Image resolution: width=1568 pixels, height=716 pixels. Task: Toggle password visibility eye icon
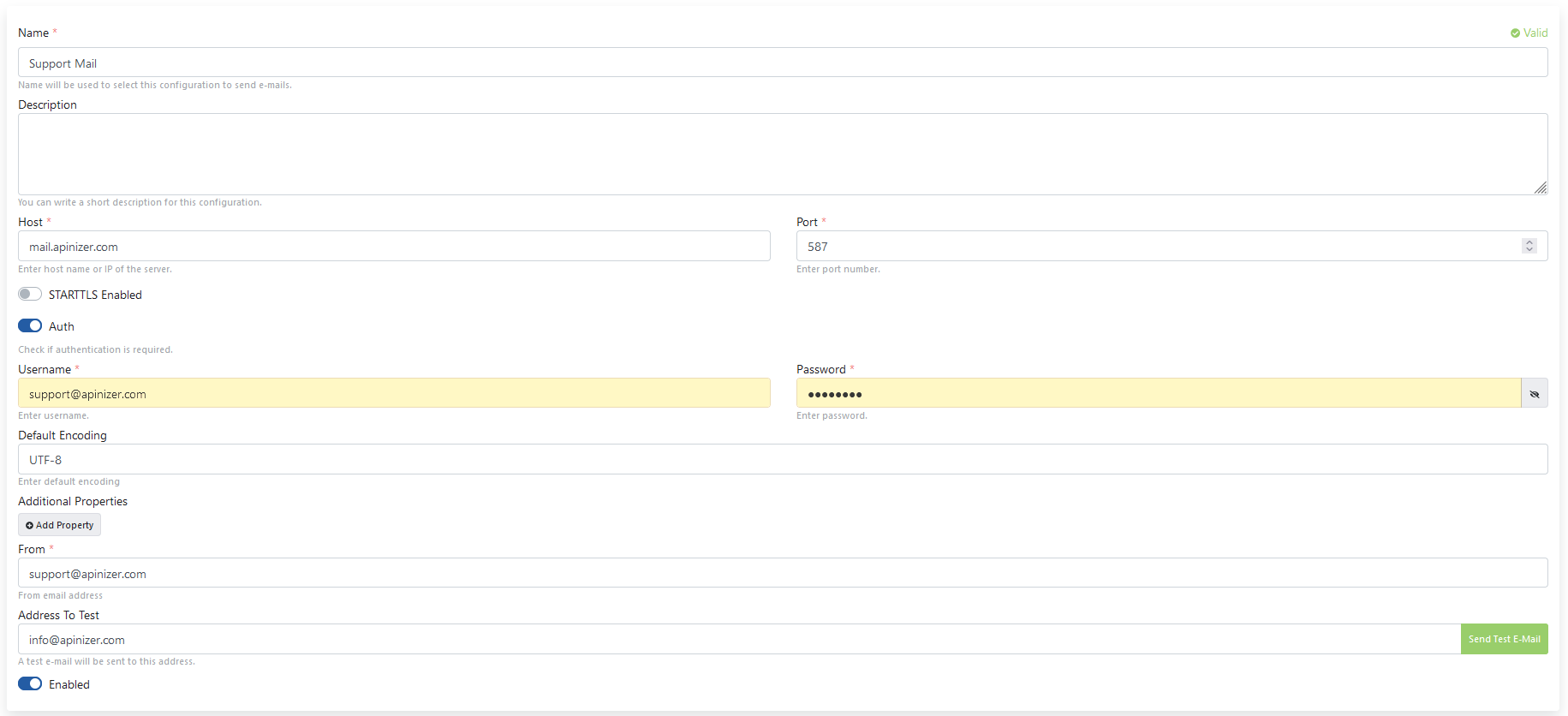1534,394
